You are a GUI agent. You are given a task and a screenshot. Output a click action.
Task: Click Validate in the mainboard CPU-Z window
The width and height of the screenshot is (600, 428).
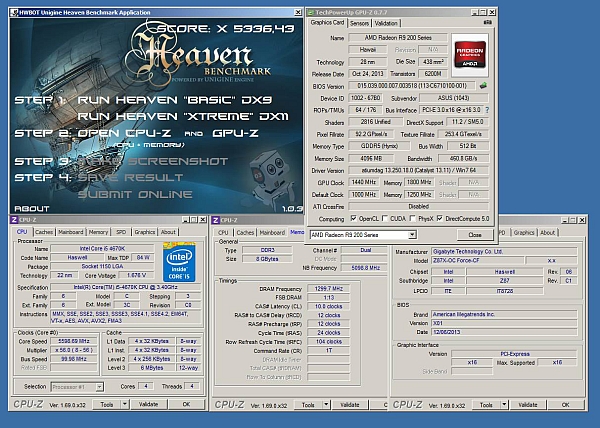tap(528, 405)
